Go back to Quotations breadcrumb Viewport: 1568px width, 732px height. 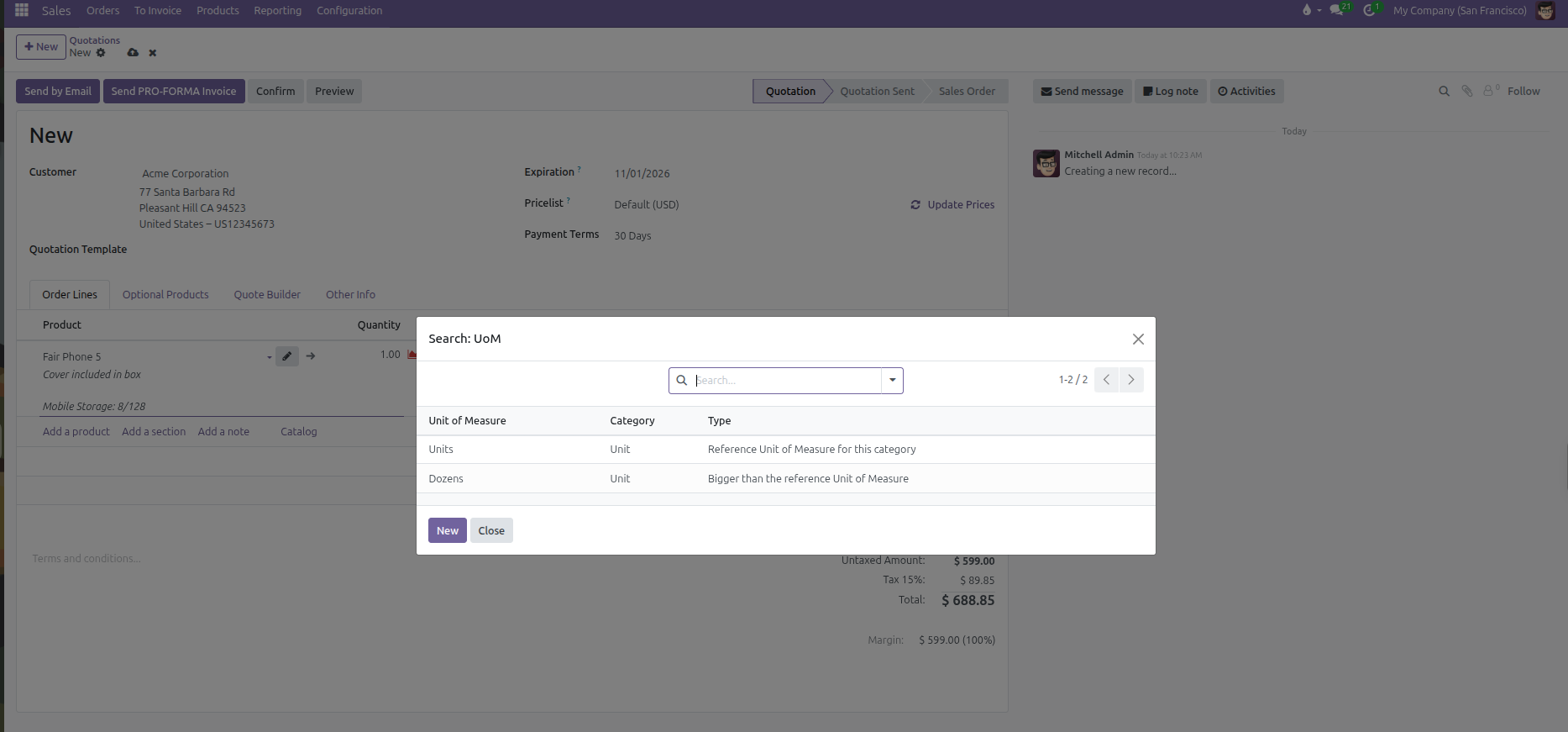[94, 40]
